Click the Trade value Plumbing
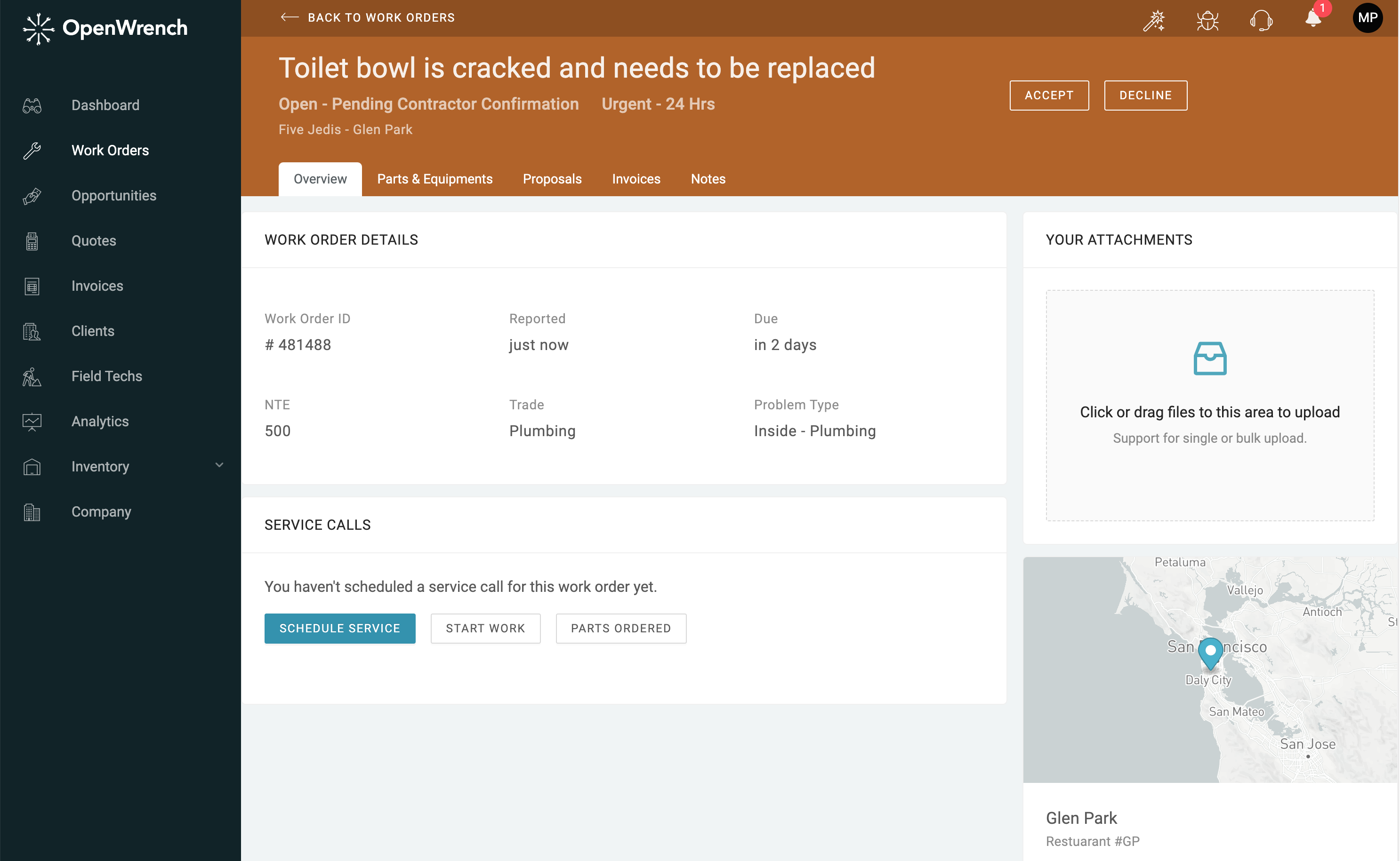The height and width of the screenshot is (861, 1400). (542, 431)
